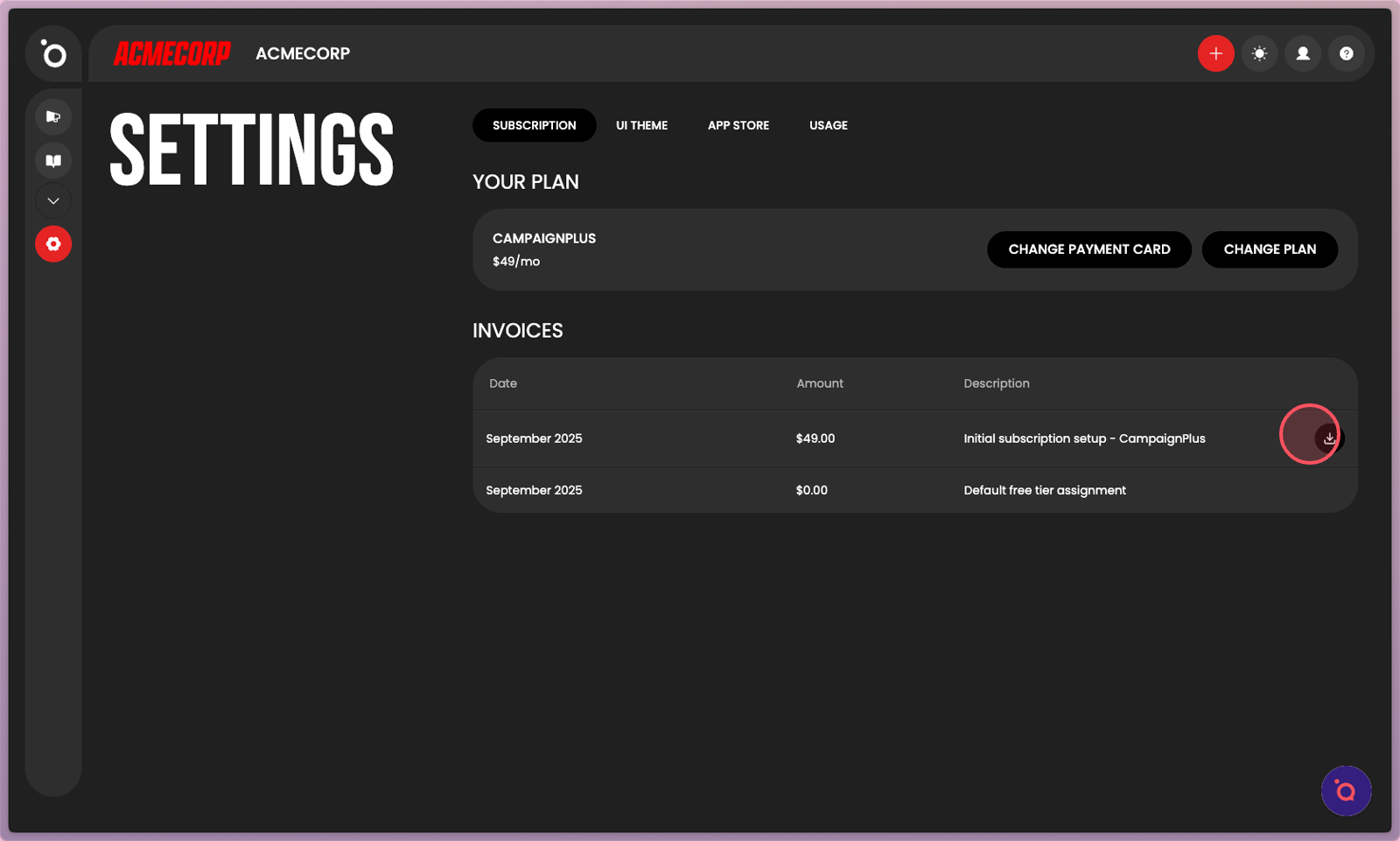Open the campaigns megaphone icon
Image resolution: width=1400 pixels, height=841 pixels.
pos(53,116)
